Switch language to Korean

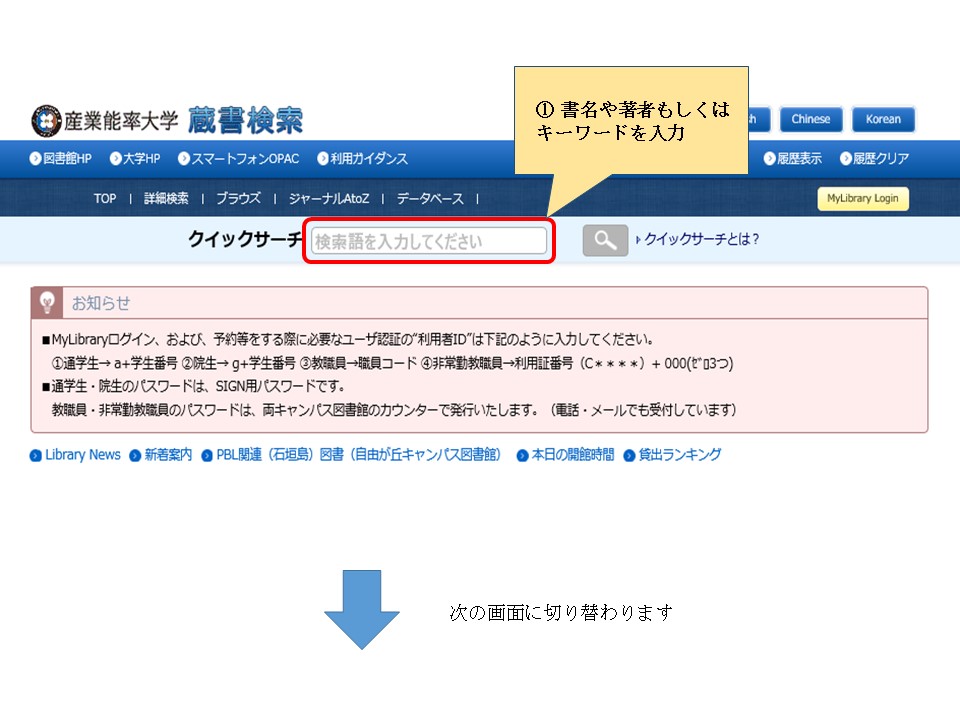tap(883, 119)
